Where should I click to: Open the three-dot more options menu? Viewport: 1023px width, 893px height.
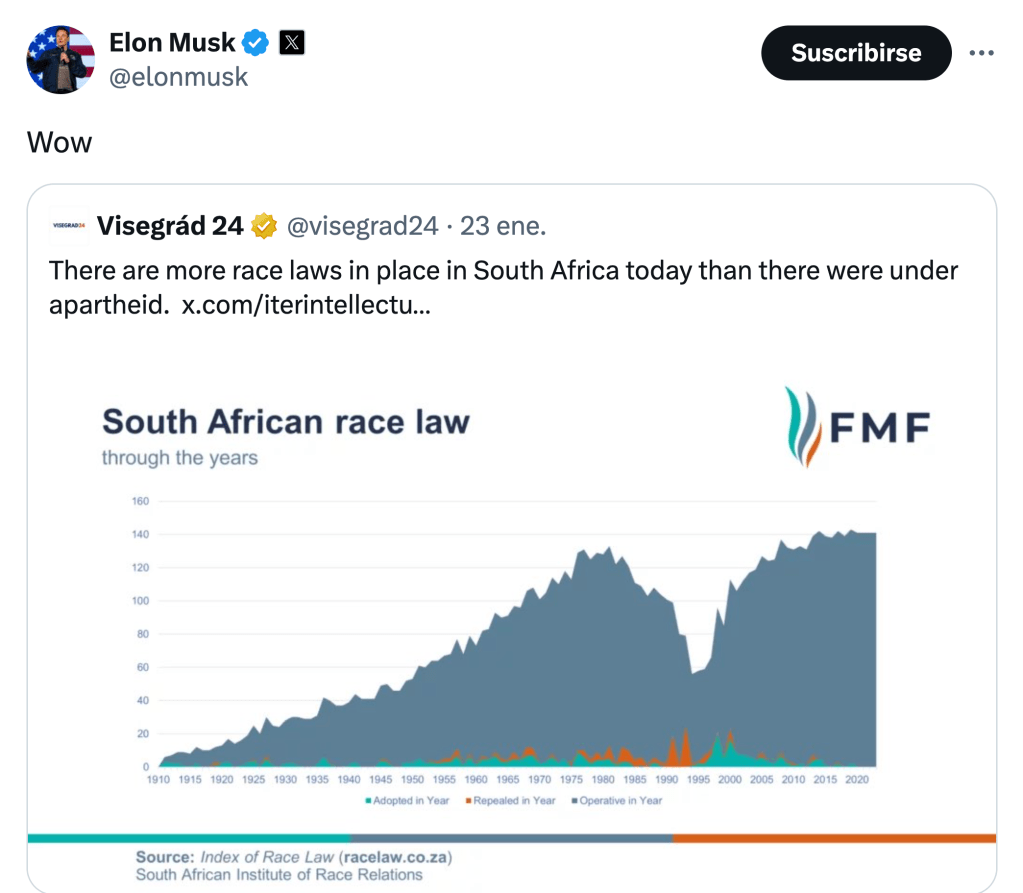pos(982,53)
